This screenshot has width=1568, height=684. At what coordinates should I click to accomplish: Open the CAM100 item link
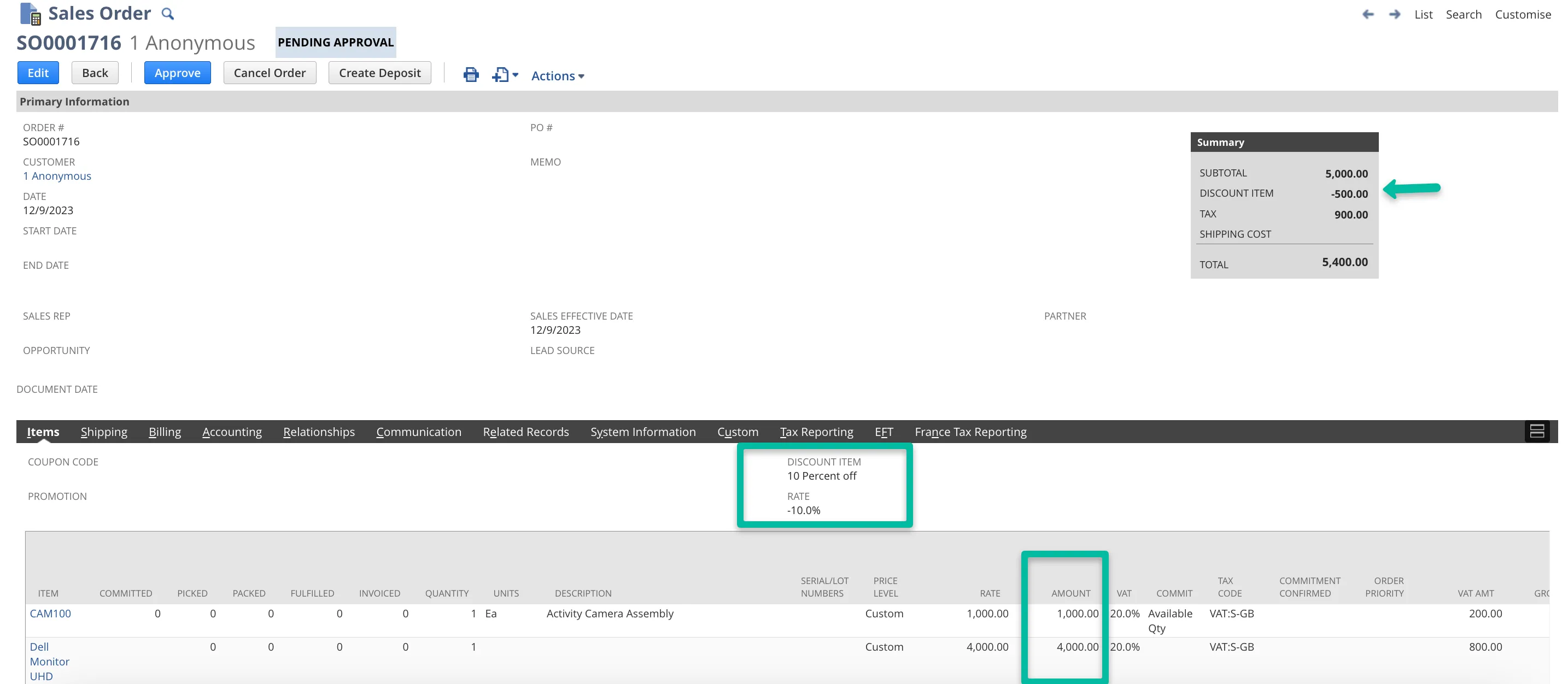[50, 614]
